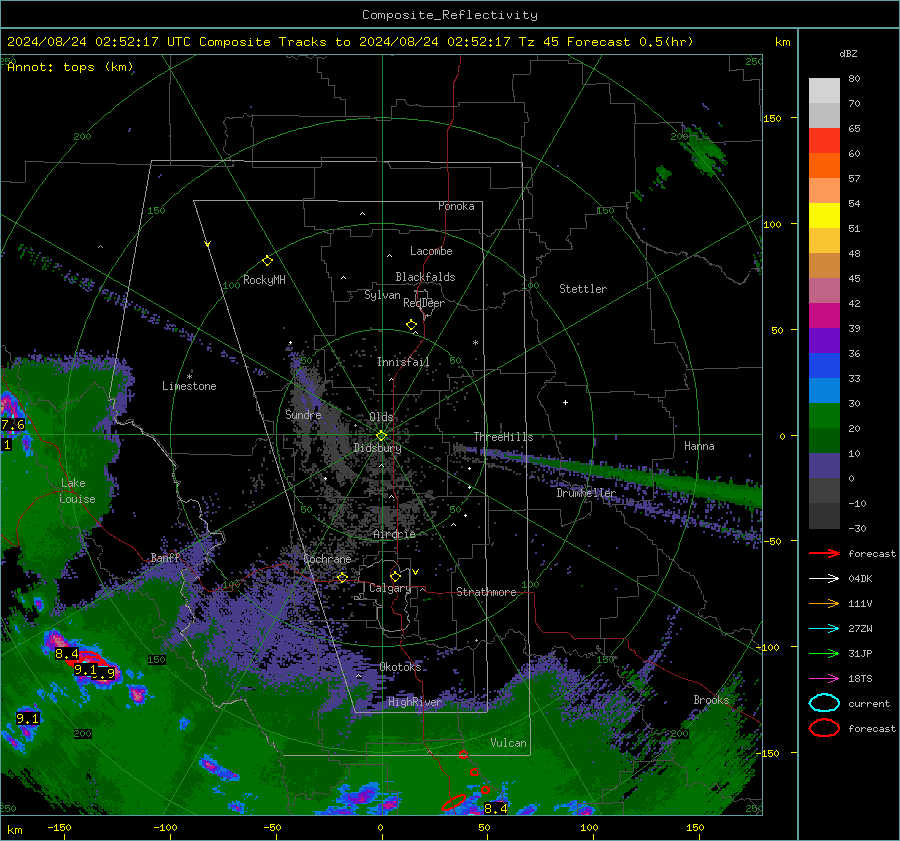Click the yellow diamond marker beside RockyMH
This screenshot has width=900, height=841.
point(267,261)
